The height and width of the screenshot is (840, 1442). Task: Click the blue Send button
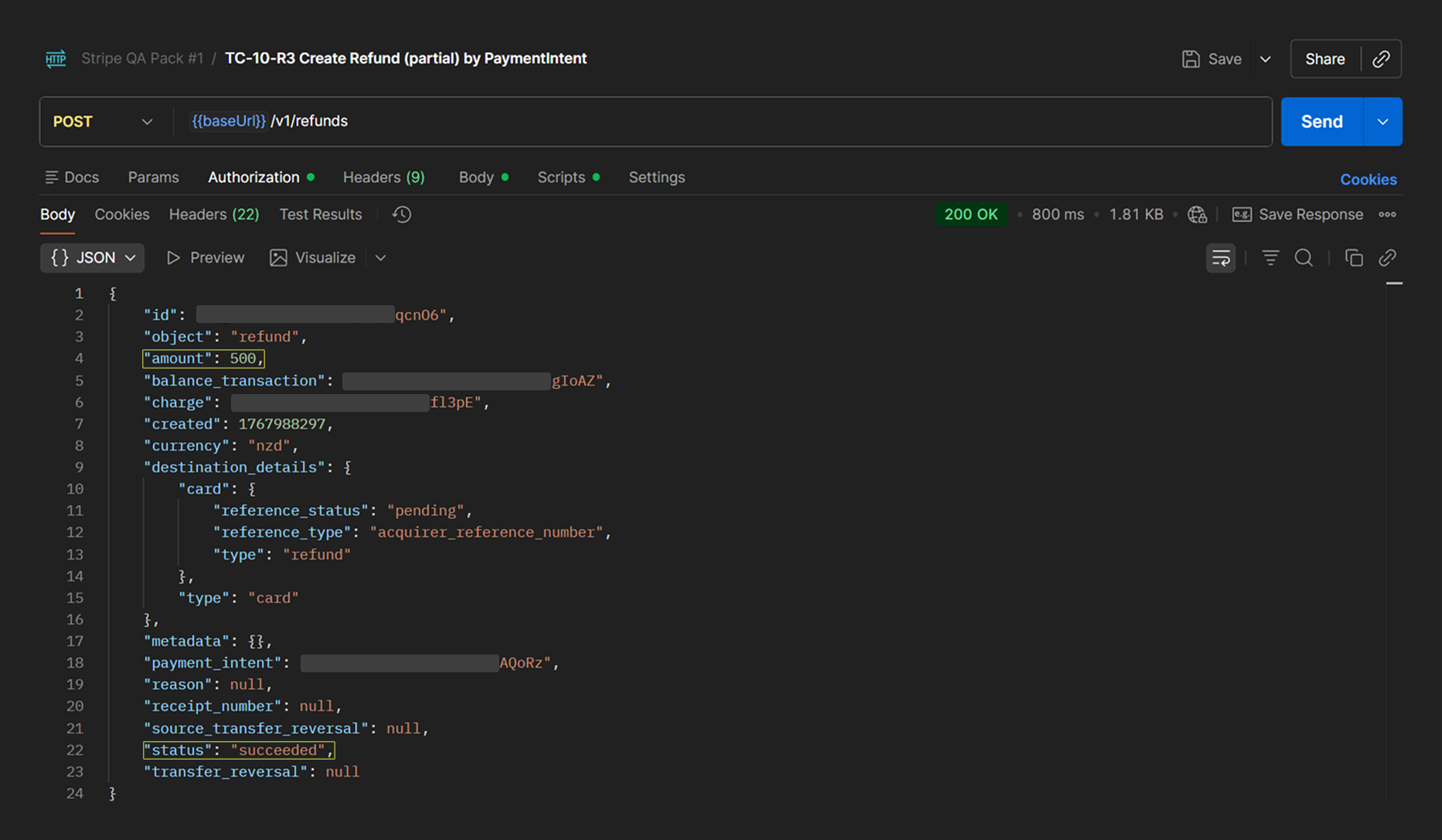1321,121
